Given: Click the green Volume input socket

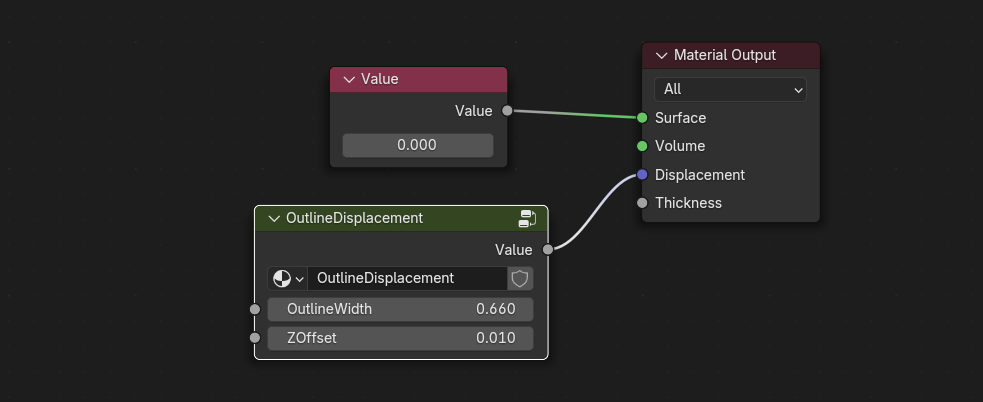Looking at the screenshot, I should point(642,146).
